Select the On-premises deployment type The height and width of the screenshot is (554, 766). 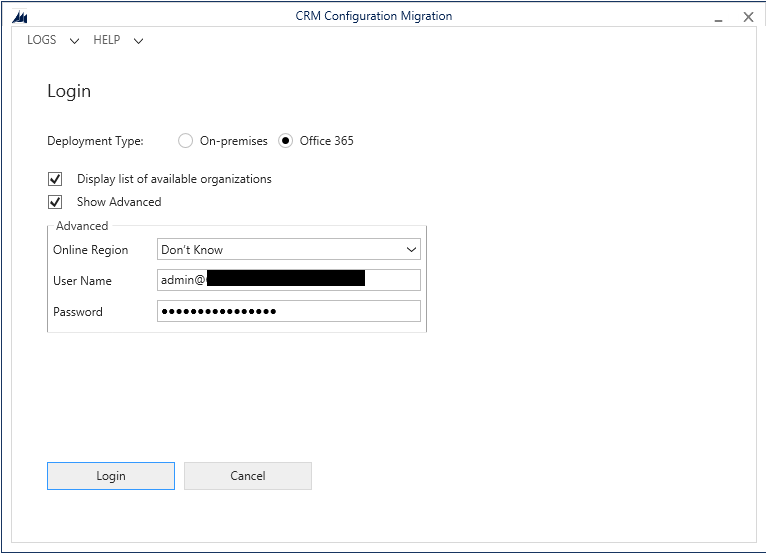(185, 141)
